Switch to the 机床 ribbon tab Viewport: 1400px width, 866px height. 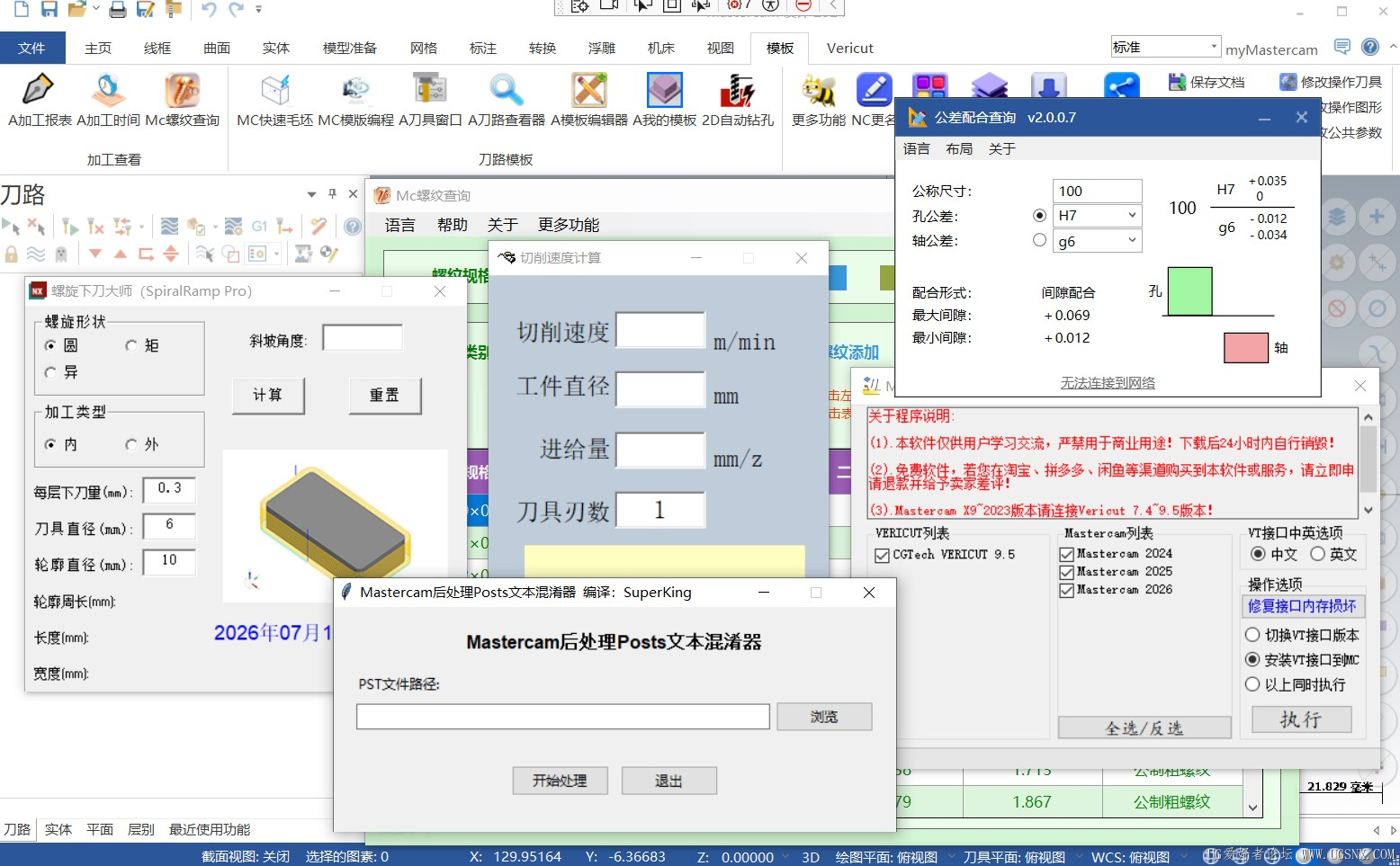point(661,48)
